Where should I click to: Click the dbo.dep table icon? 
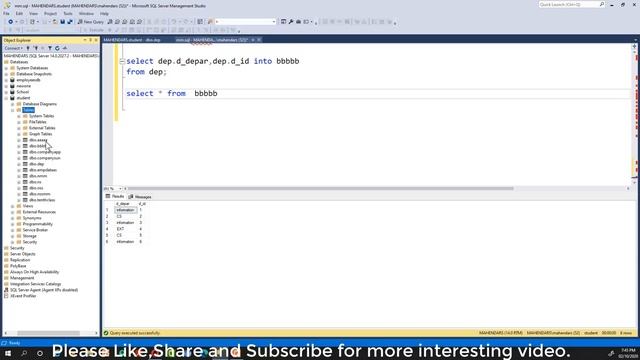point(25,164)
